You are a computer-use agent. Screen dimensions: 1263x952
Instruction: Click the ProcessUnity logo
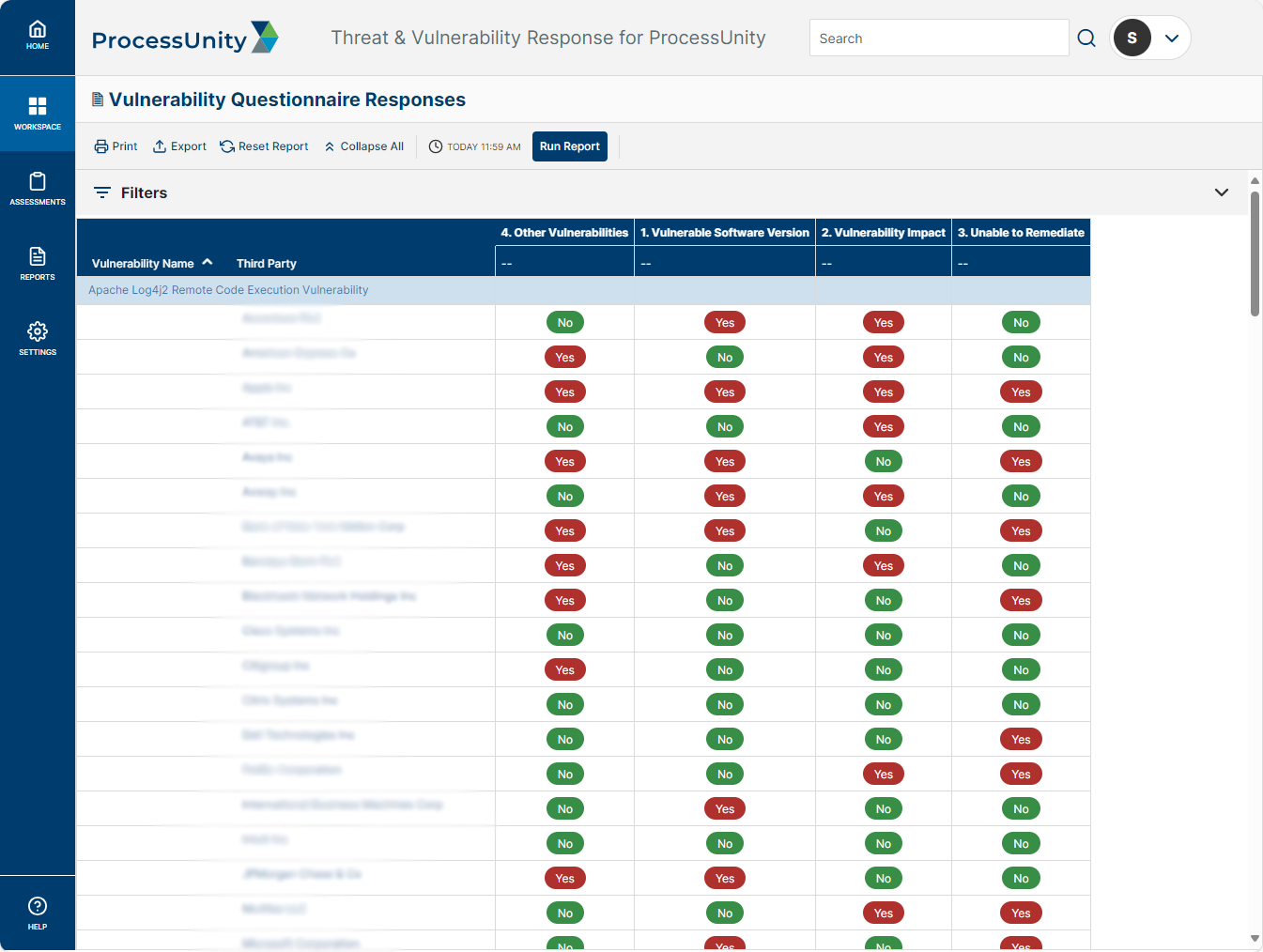point(185,38)
